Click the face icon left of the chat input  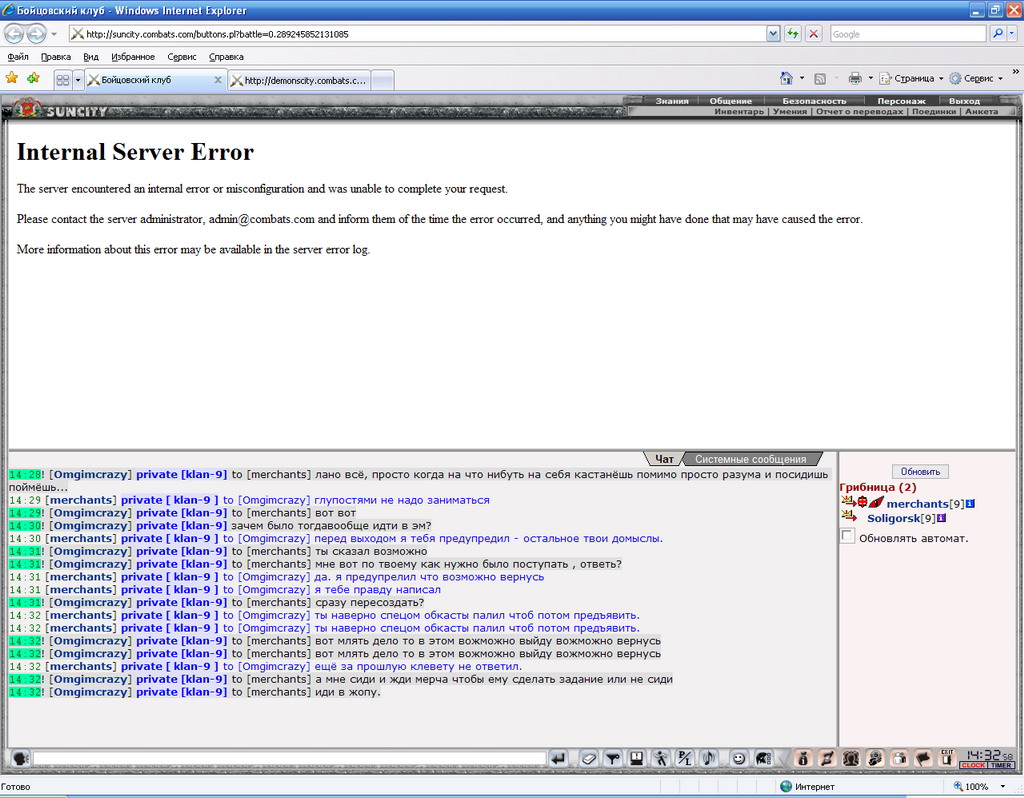click(20, 758)
